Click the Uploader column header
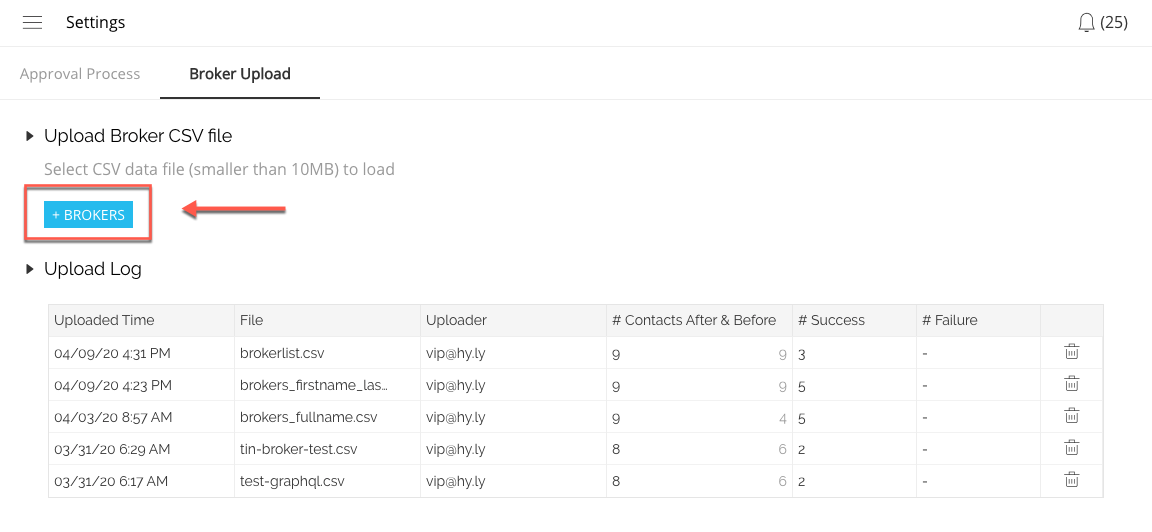 [456, 320]
